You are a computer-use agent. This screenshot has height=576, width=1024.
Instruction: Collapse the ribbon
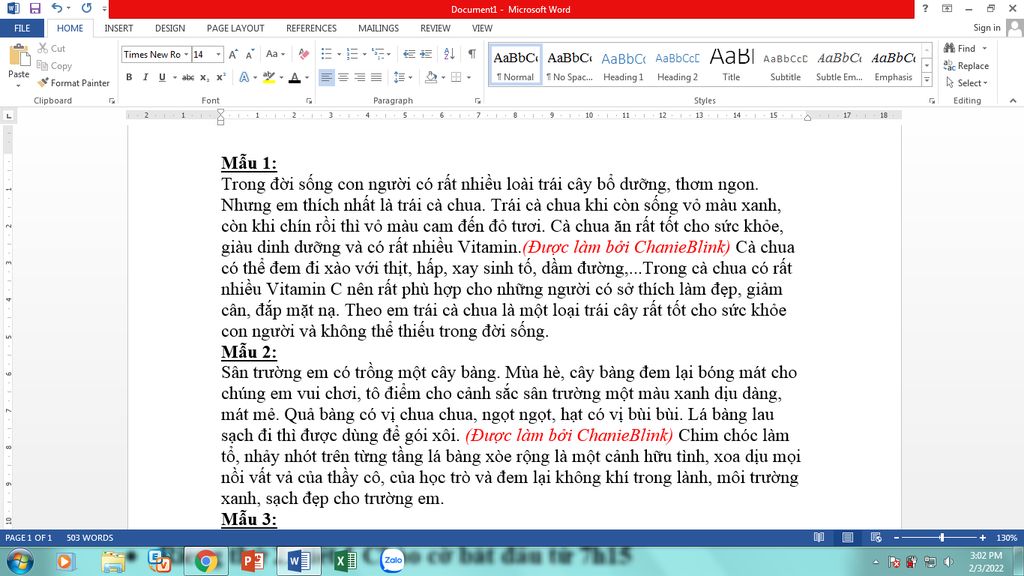[1013, 101]
